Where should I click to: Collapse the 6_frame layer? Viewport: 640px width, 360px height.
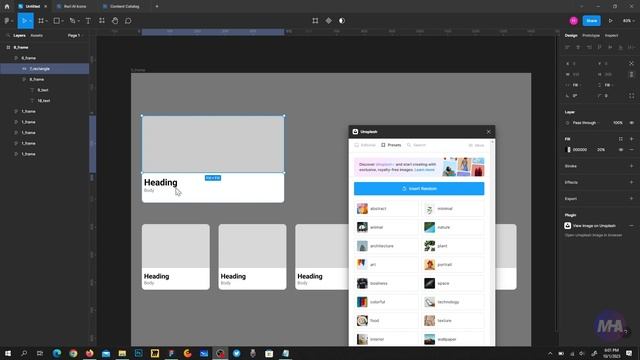pos(16,58)
